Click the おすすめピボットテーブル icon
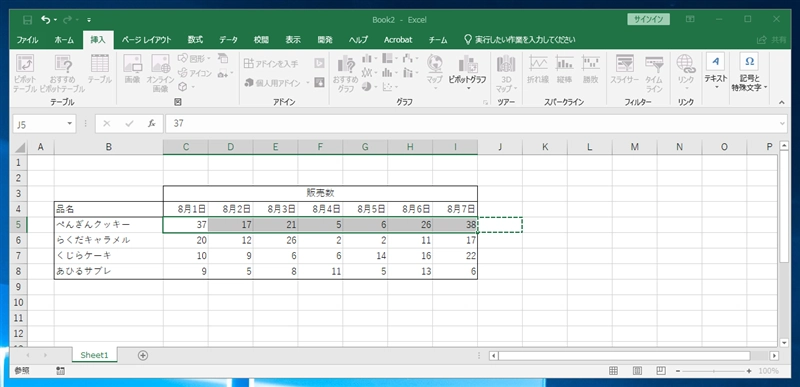 click(62, 73)
